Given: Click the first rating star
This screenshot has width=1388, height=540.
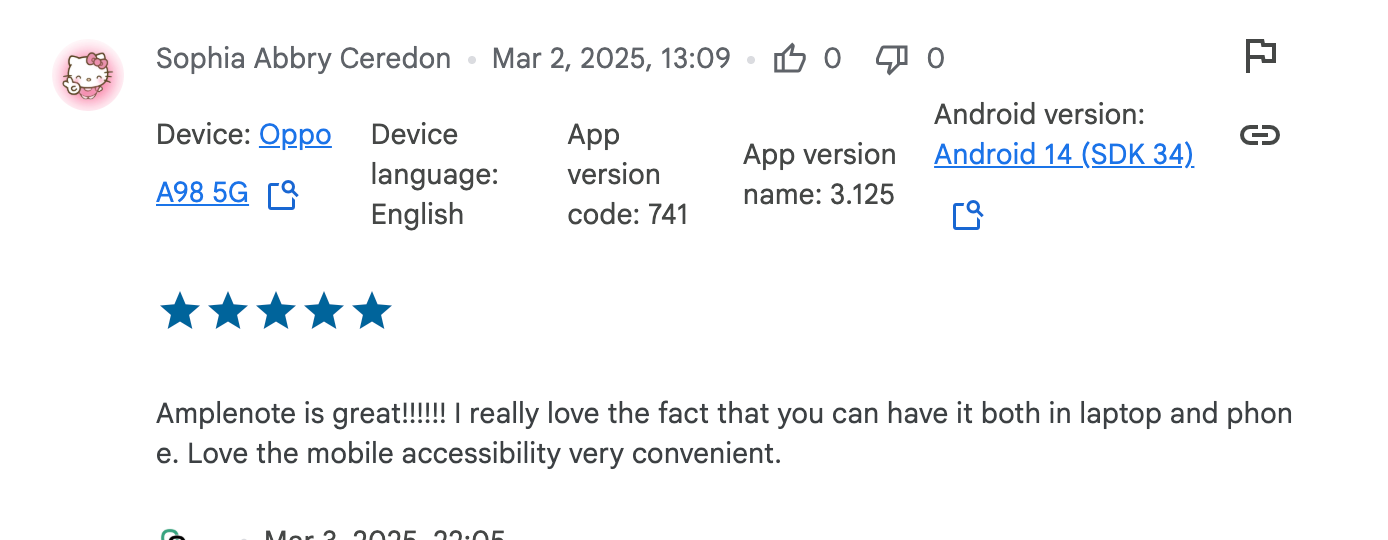Looking at the screenshot, I should [x=180, y=312].
